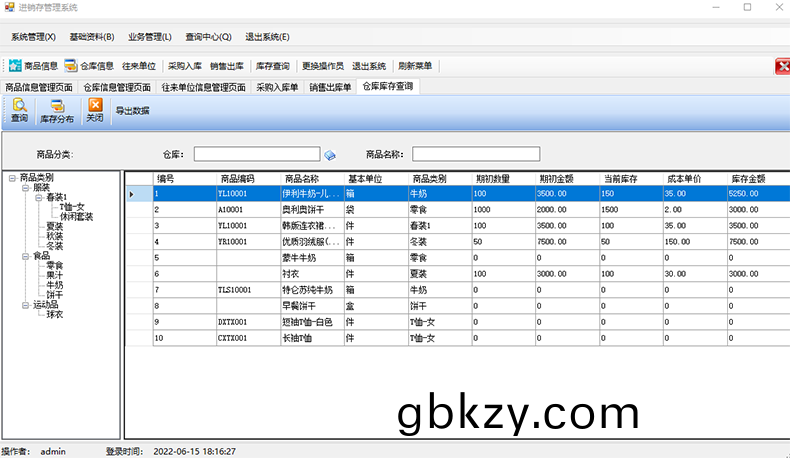Open 仓库信息 toolbar icon
This screenshot has height=458, width=790.
[71, 66]
